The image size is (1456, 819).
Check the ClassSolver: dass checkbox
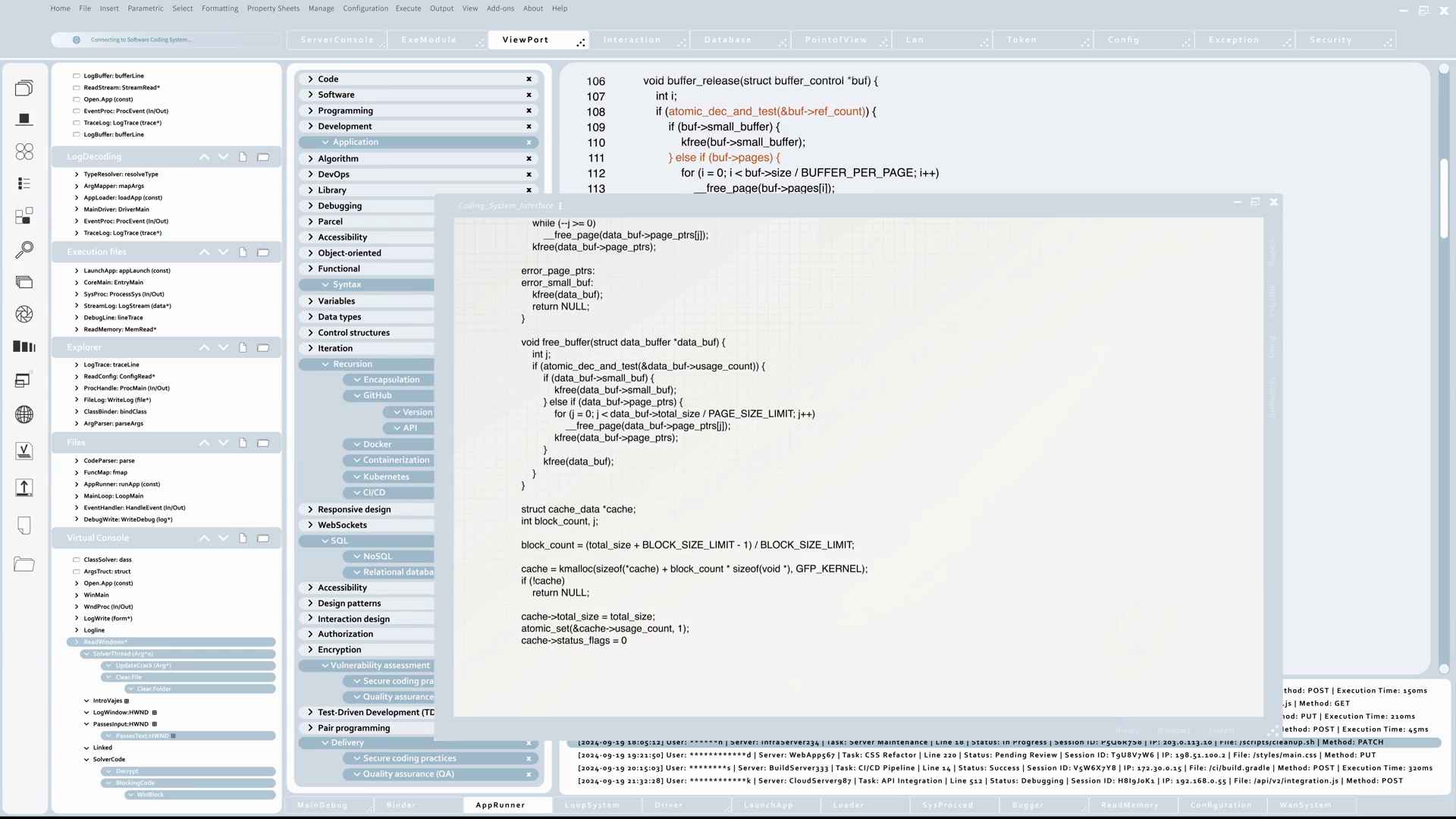coord(77,560)
